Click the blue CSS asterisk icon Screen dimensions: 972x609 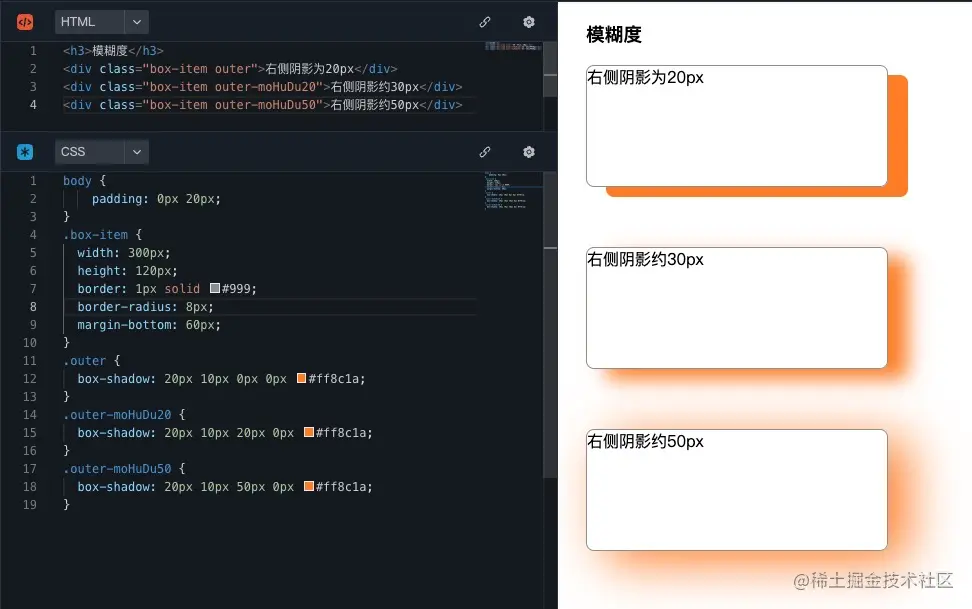click(x=25, y=152)
